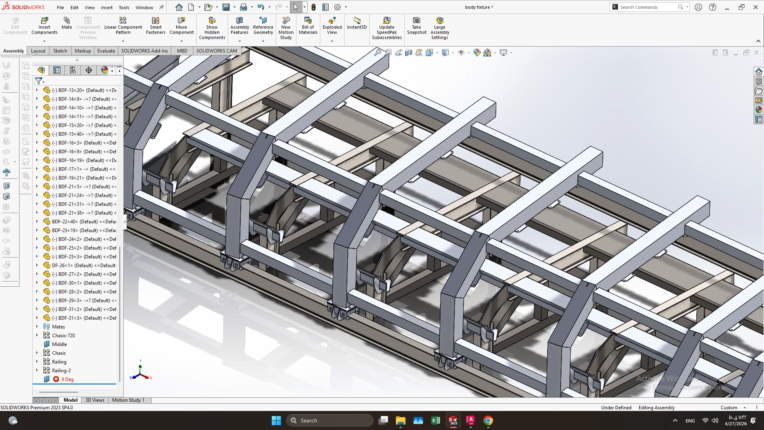
Task: Start a New Motion Study
Action: tap(286, 28)
